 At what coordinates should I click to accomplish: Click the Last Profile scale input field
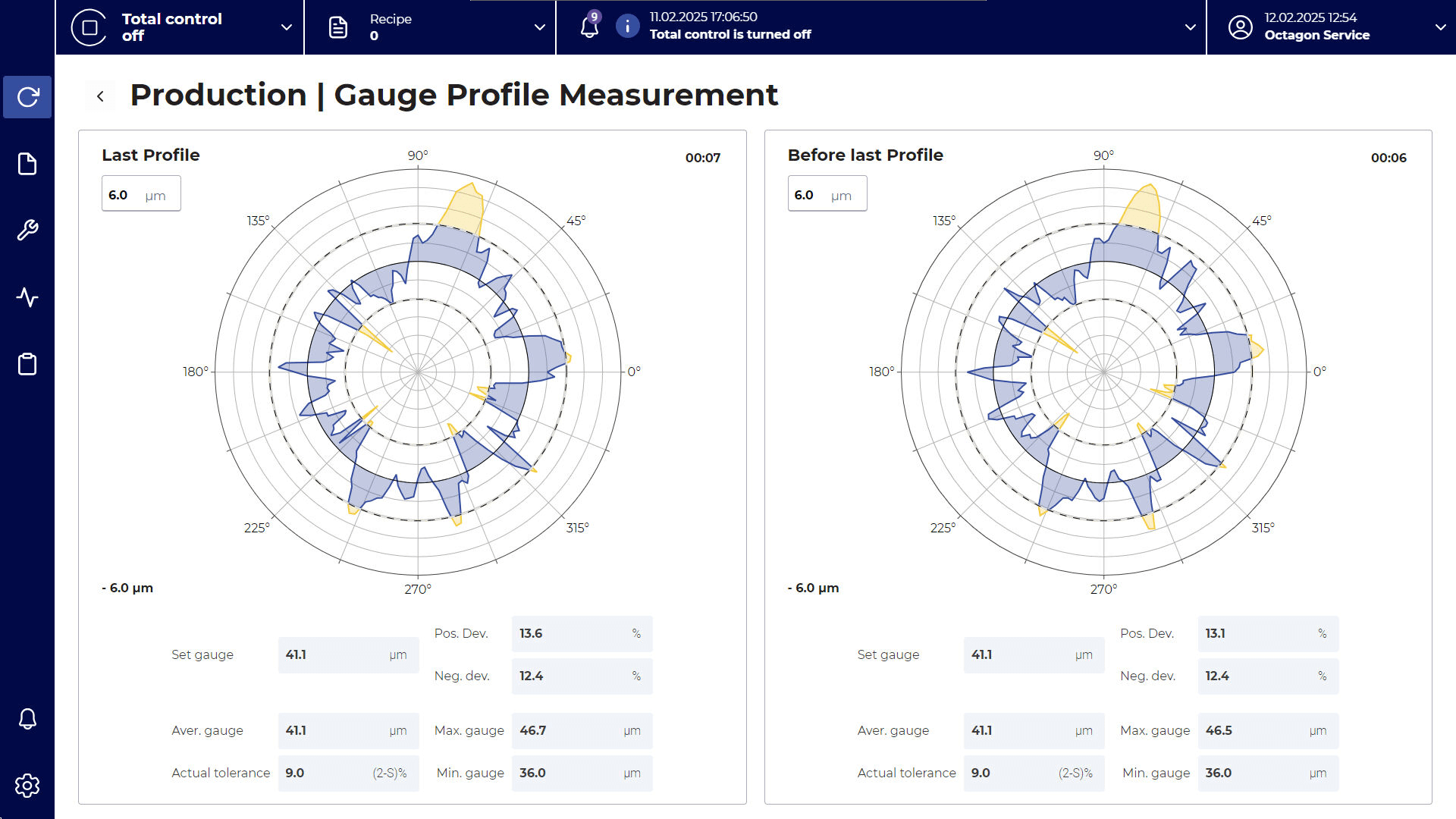[x=141, y=195]
